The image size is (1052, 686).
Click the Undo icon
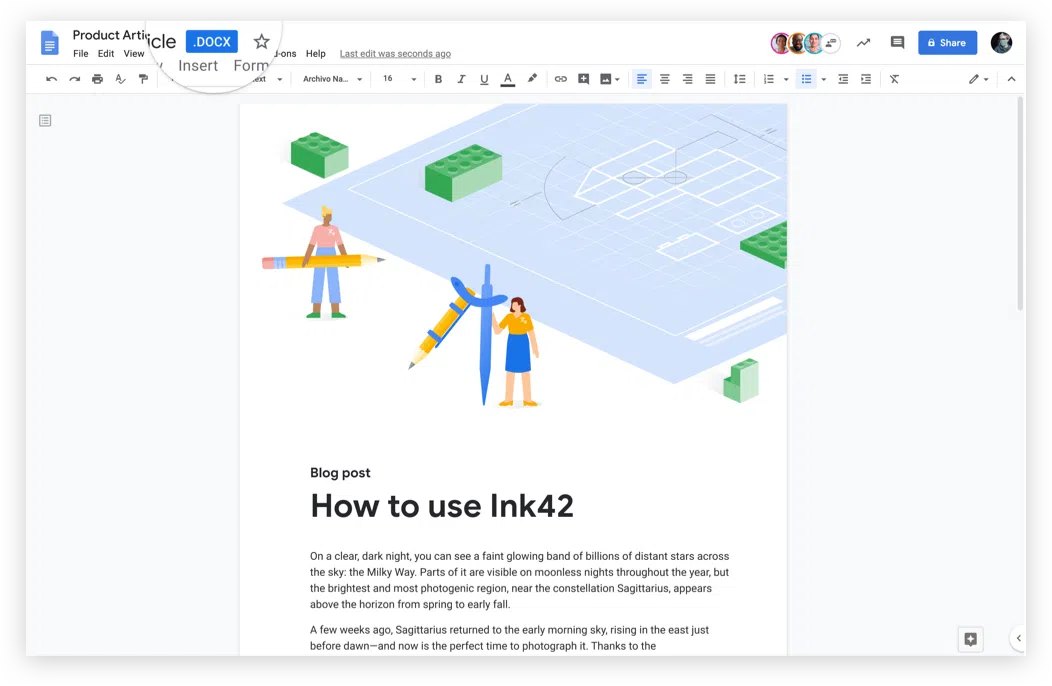[51, 79]
